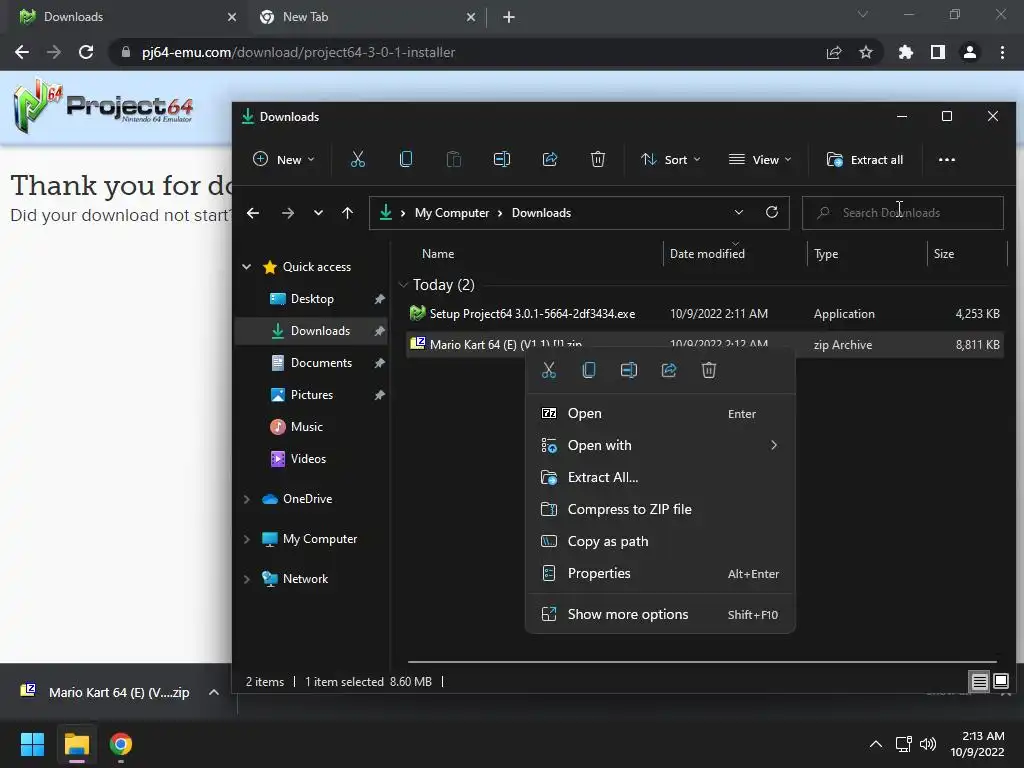Select Pictures in sidebar
The height and width of the screenshot is (768, 1024).
point(311,395)
